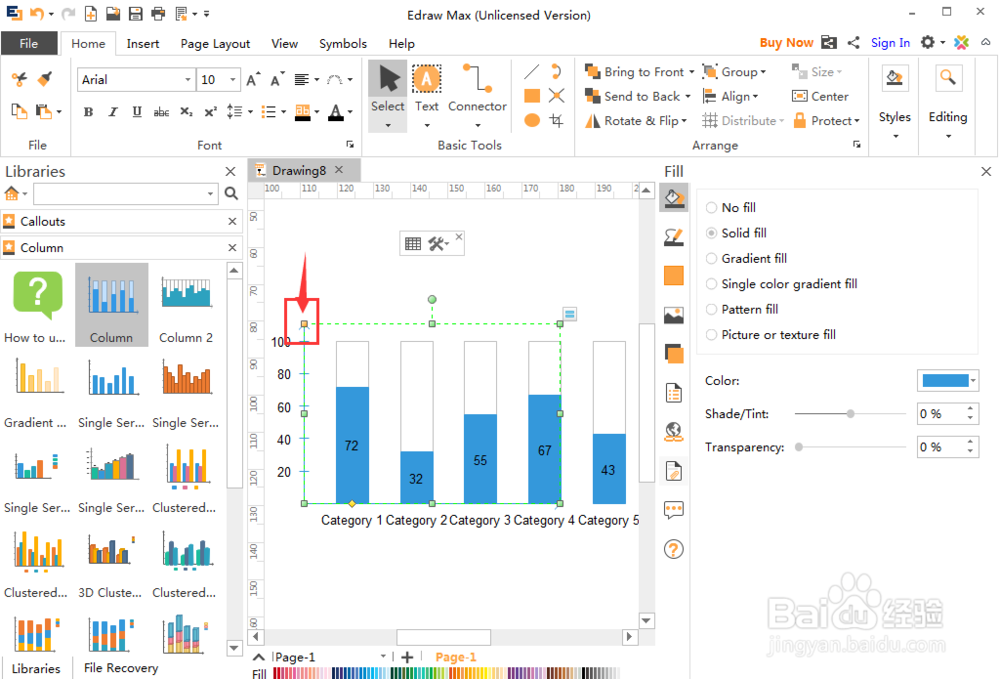Open the Hyperlink globe panel icon
This screenshot has height=679, width=1000.
(673, 432)
